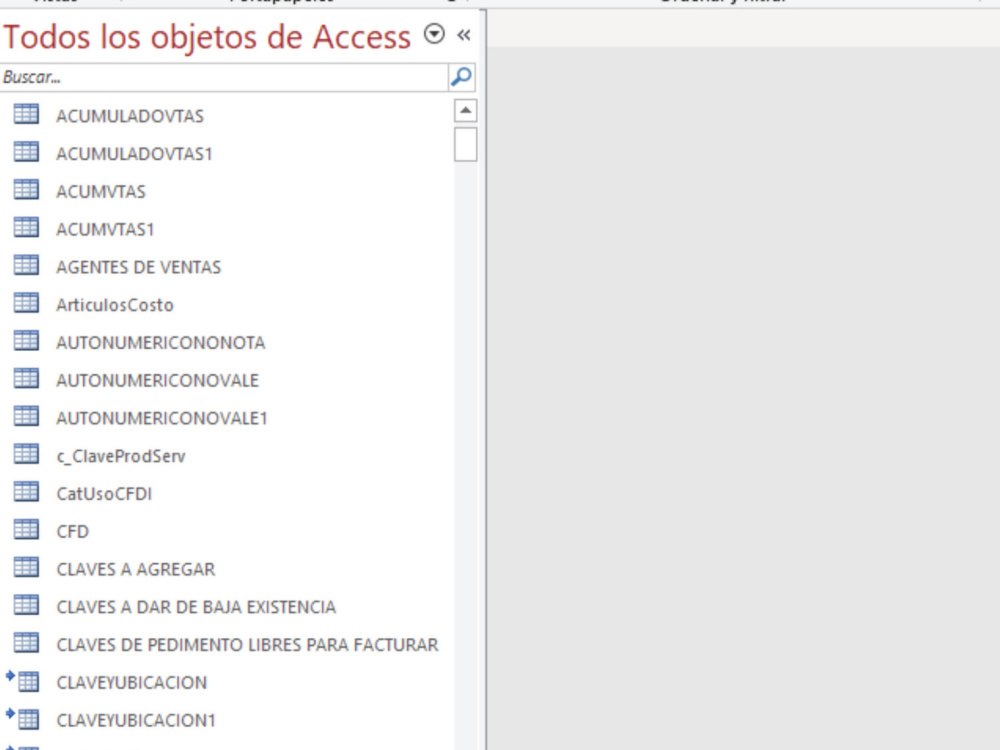The image size is (1000, 750).
Task: Select the CLAVEYUBICACION1 linked table name
Action: click(x=136, y=720)
